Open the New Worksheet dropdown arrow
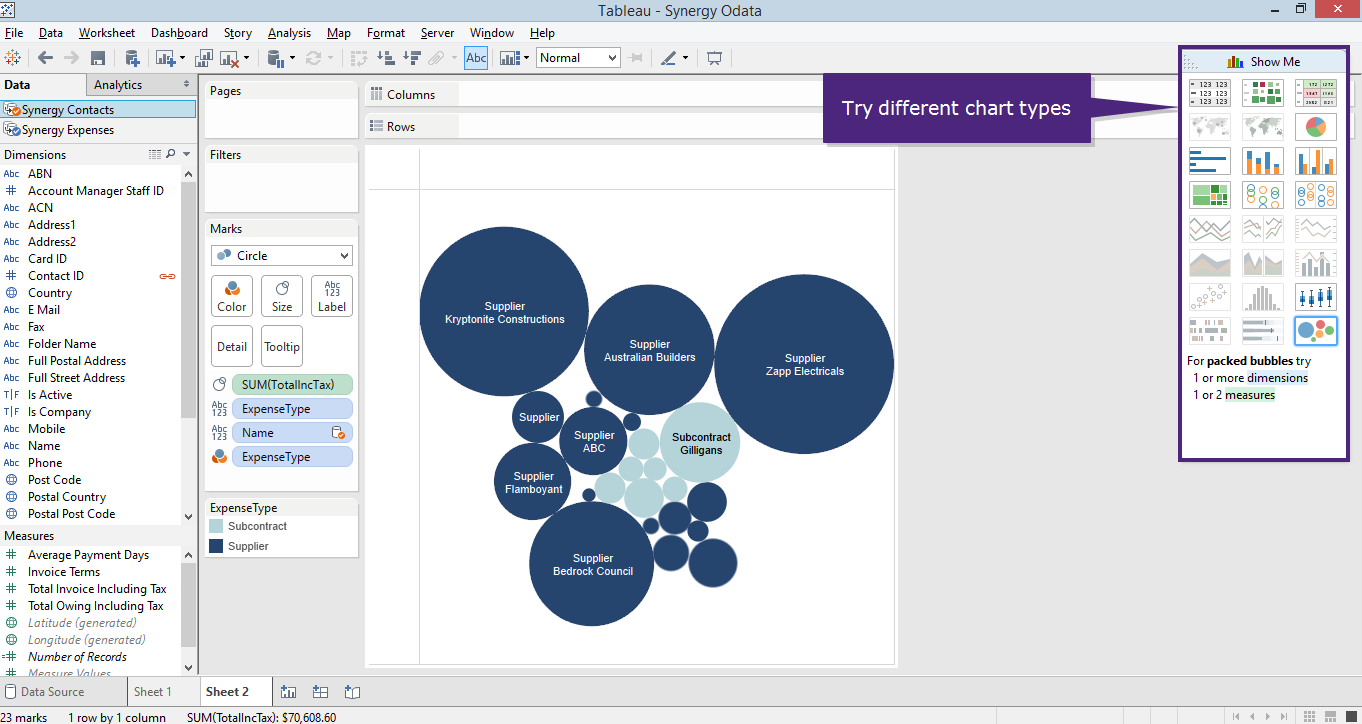Screen dimensions: 1362x724 click(183, 58)
